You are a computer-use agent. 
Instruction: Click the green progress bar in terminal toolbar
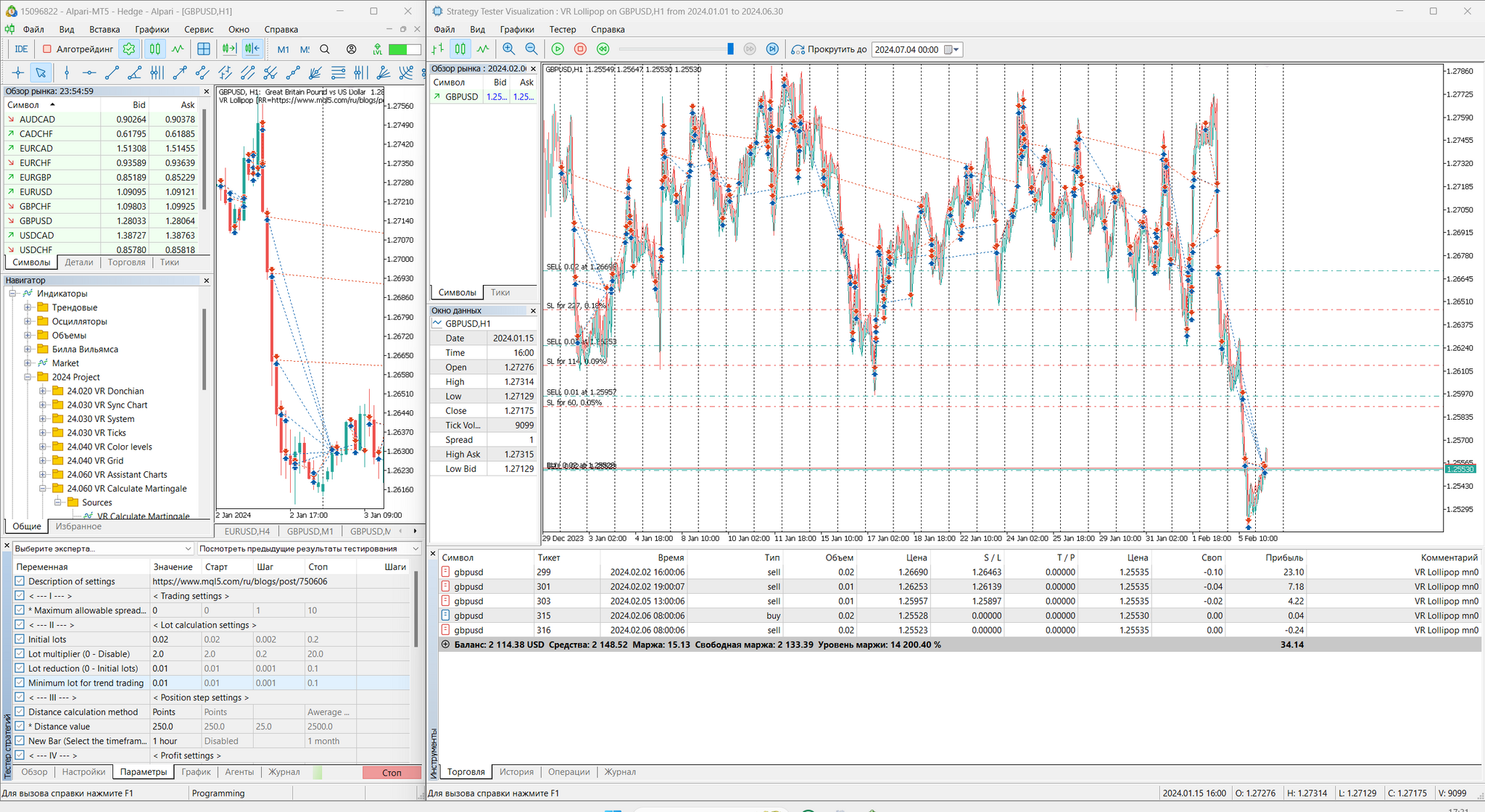[405, 49]
